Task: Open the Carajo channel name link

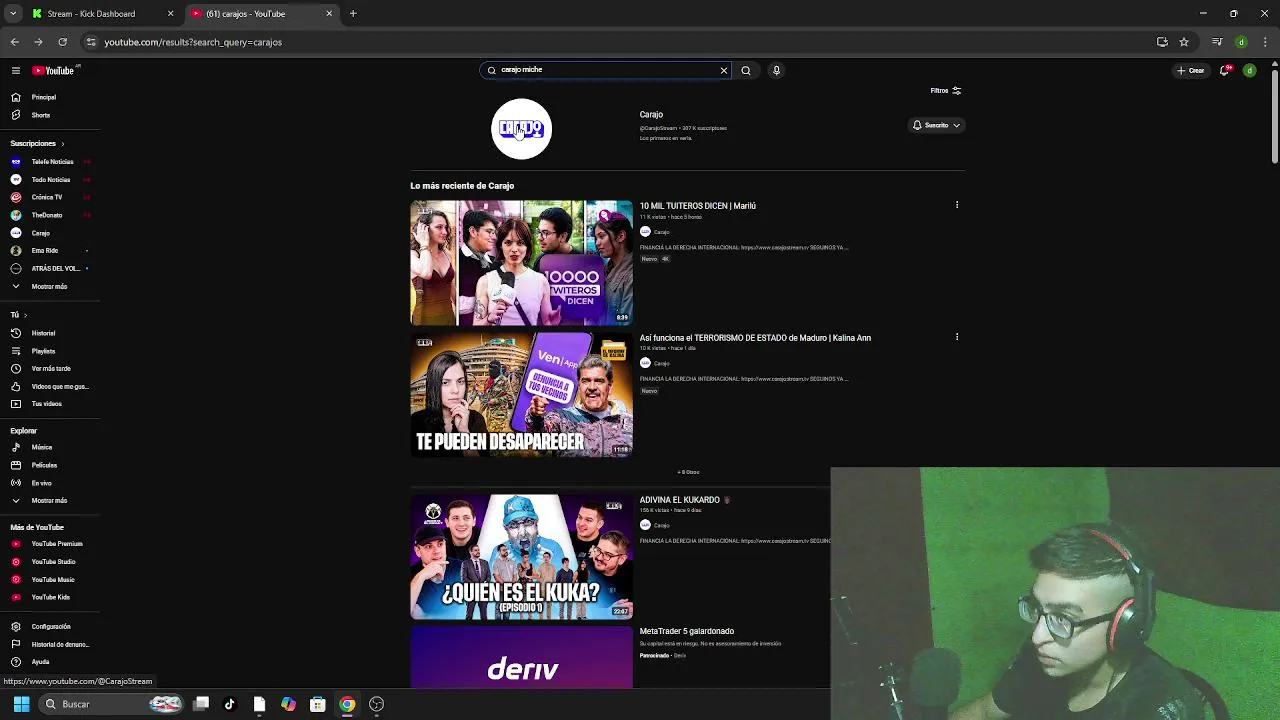Action: [651, 114]
